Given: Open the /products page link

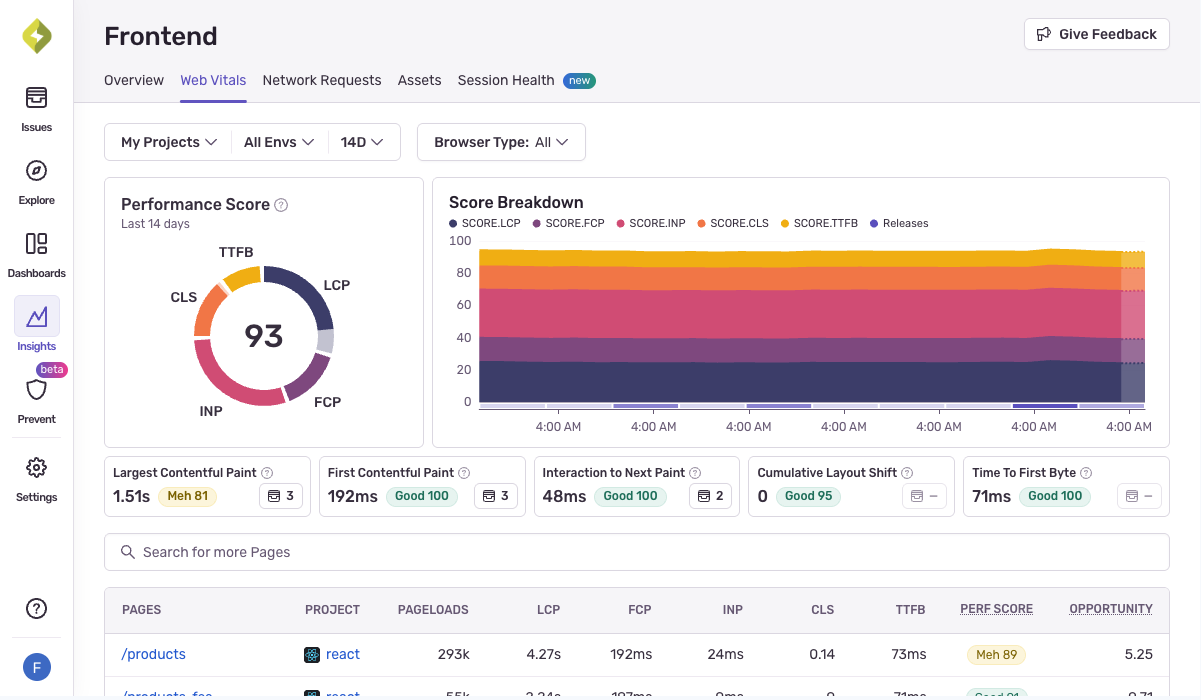Looking at the screenshot, I should tap(153, 654).
